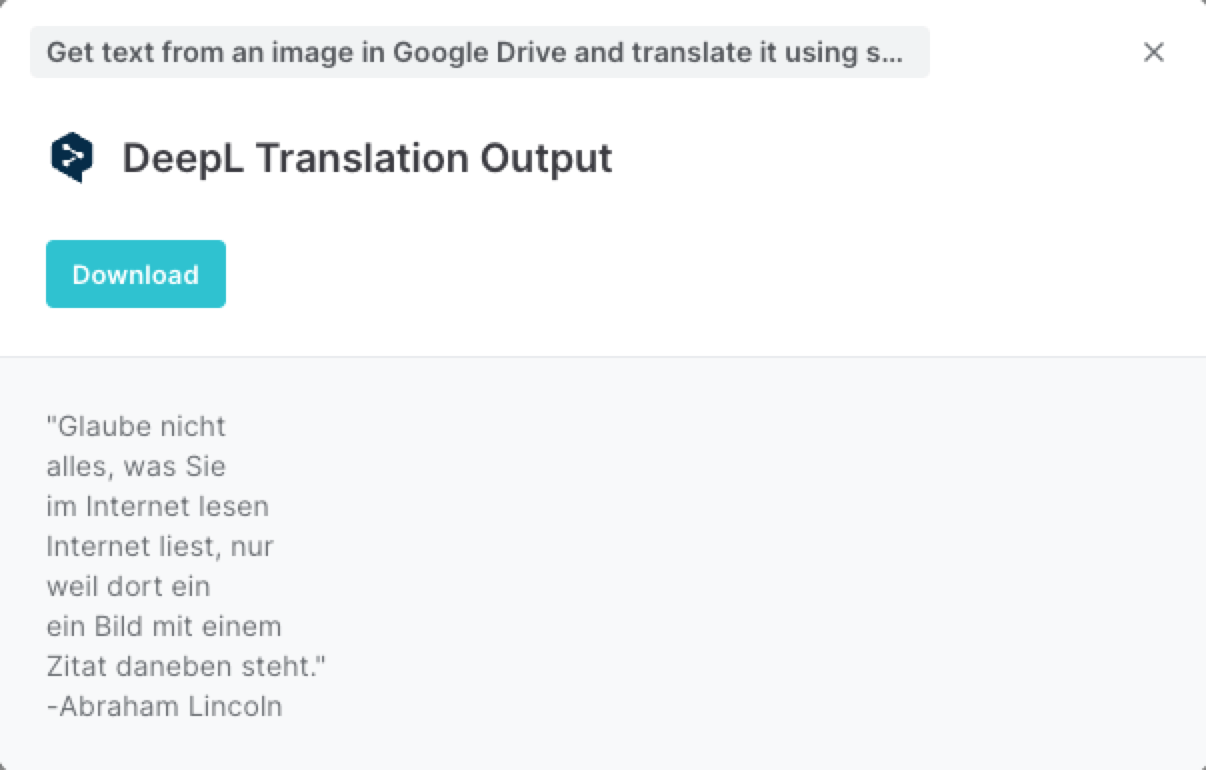Click the 'weil dort ein' text
This screenshot has height=770, width=1206.
(128, 586)
